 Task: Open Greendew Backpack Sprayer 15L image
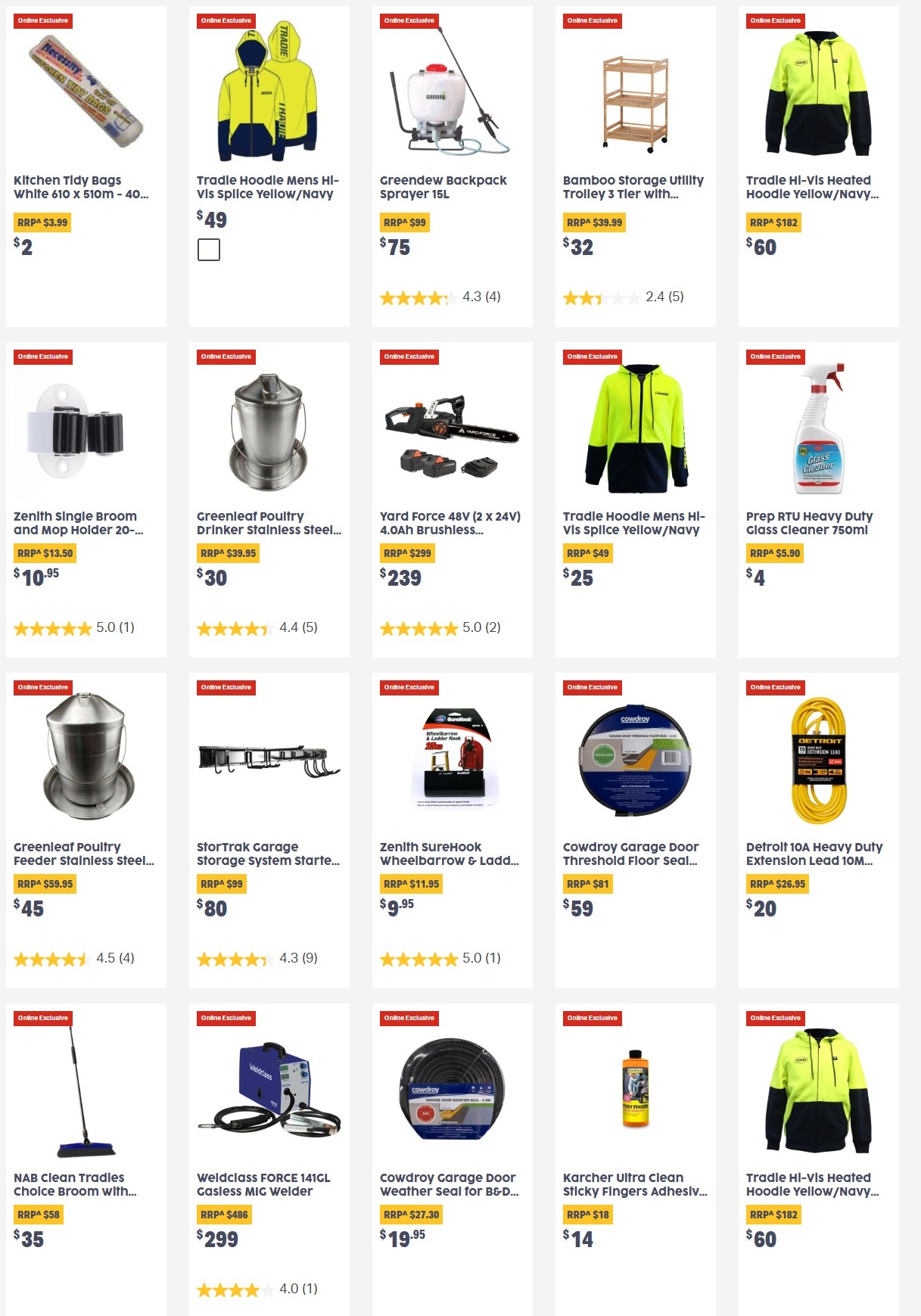(x=452, y=91)
